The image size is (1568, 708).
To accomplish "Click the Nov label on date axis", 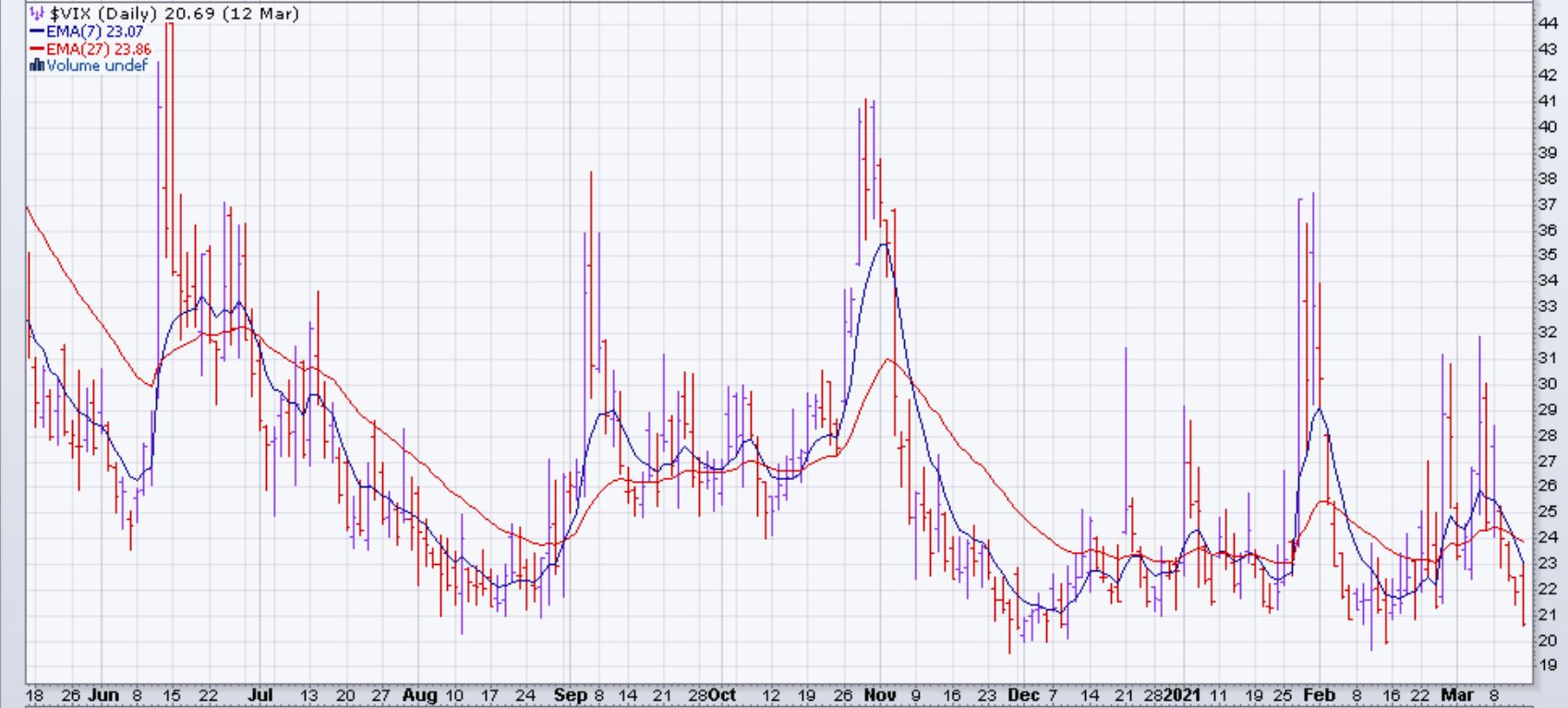I will coord(880,695).
